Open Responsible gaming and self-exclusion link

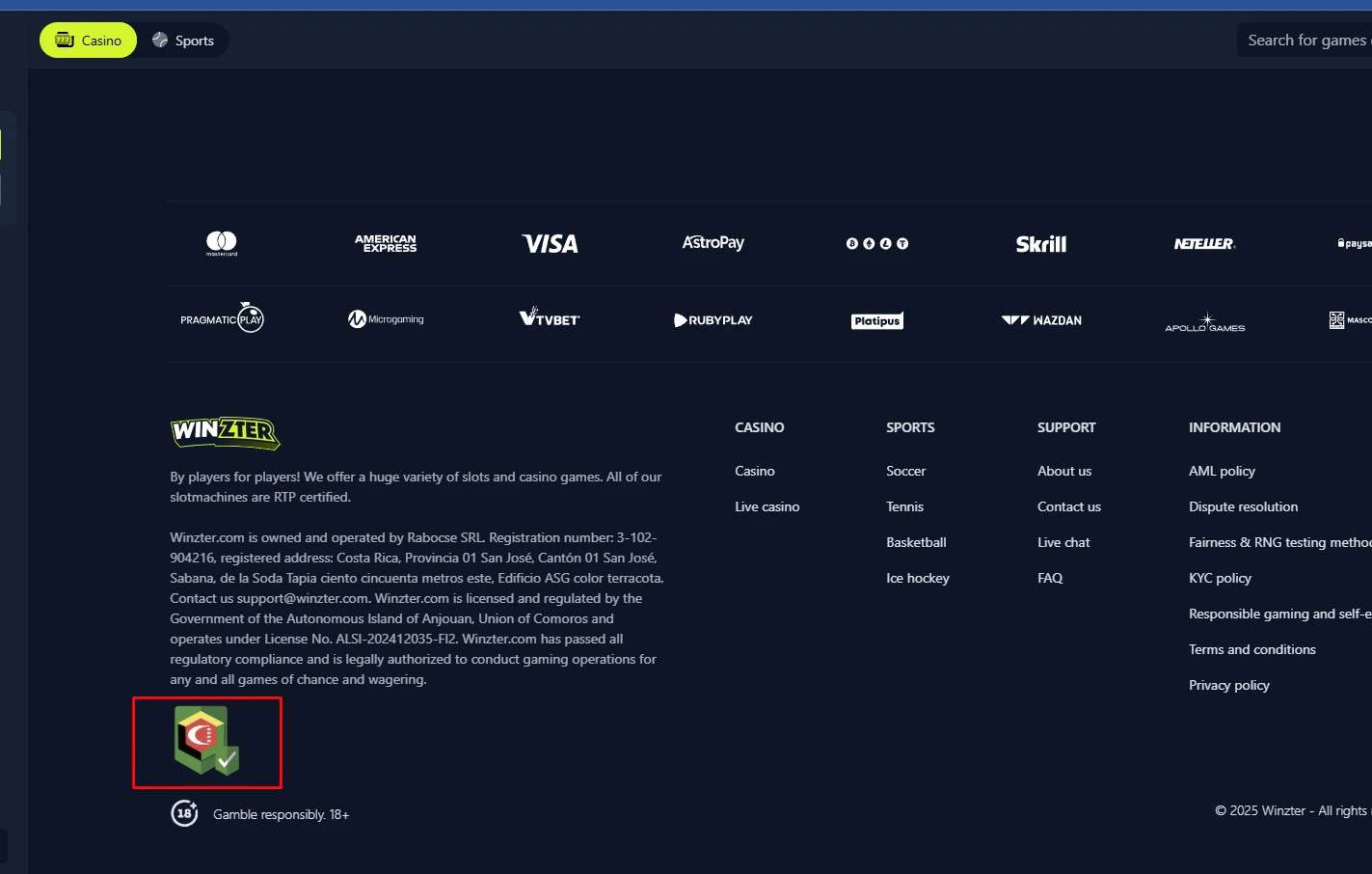click(1280, 614)
